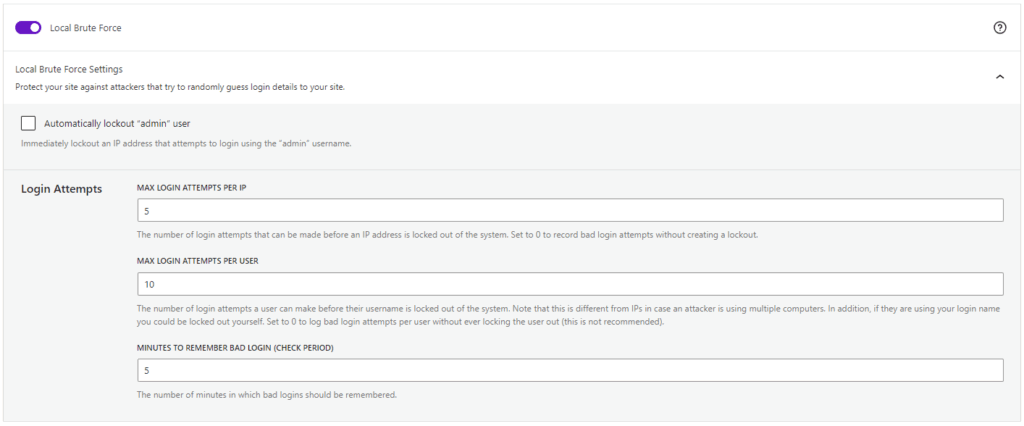Collapse Local Brute Force Settings chevron
This screenshot has height=426, width=1024.
pyautogui.click(x=999, y=77)
